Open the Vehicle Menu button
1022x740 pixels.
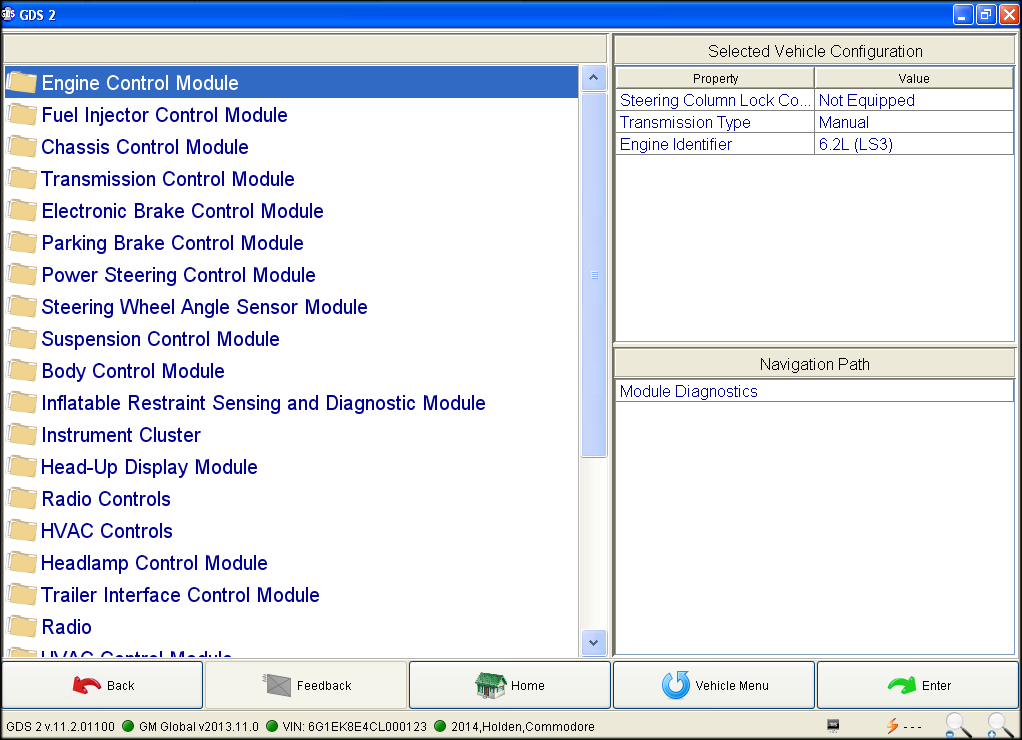[x=714, y=685]
